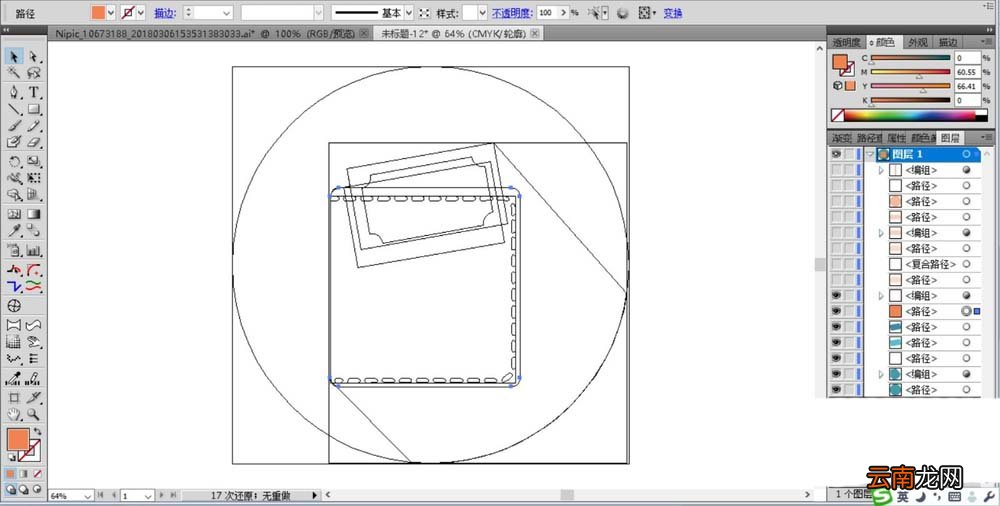1000x506 pixels.
Task: Select the Magic Wand tool
Action: (14, 73)
